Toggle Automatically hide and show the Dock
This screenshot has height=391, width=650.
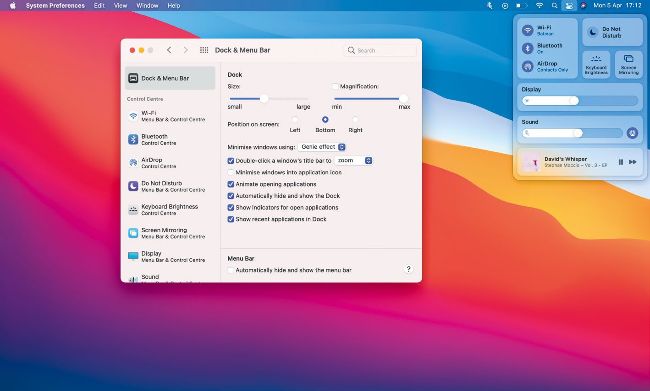[231, 196]
